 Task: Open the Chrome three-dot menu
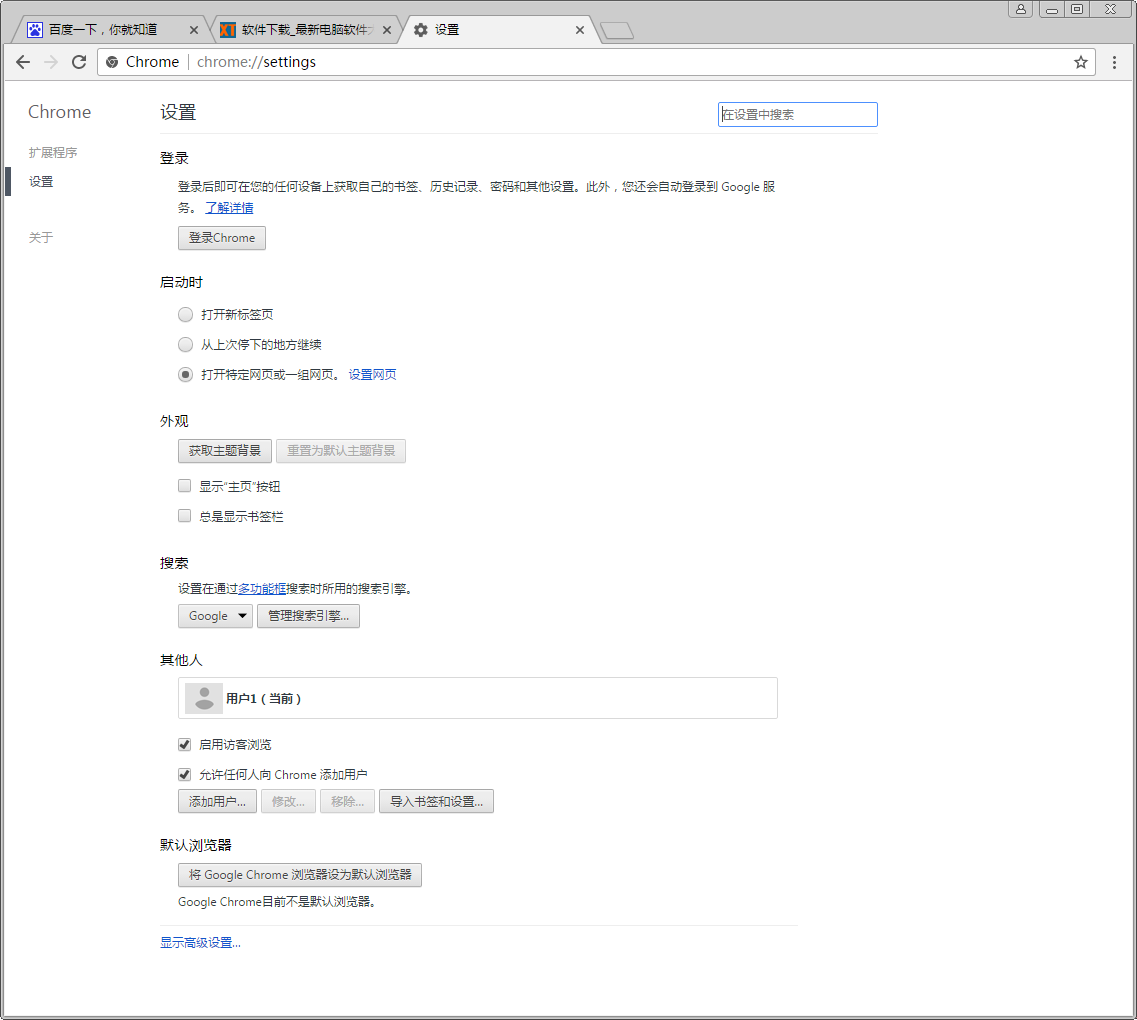(x=1115, y=62)
